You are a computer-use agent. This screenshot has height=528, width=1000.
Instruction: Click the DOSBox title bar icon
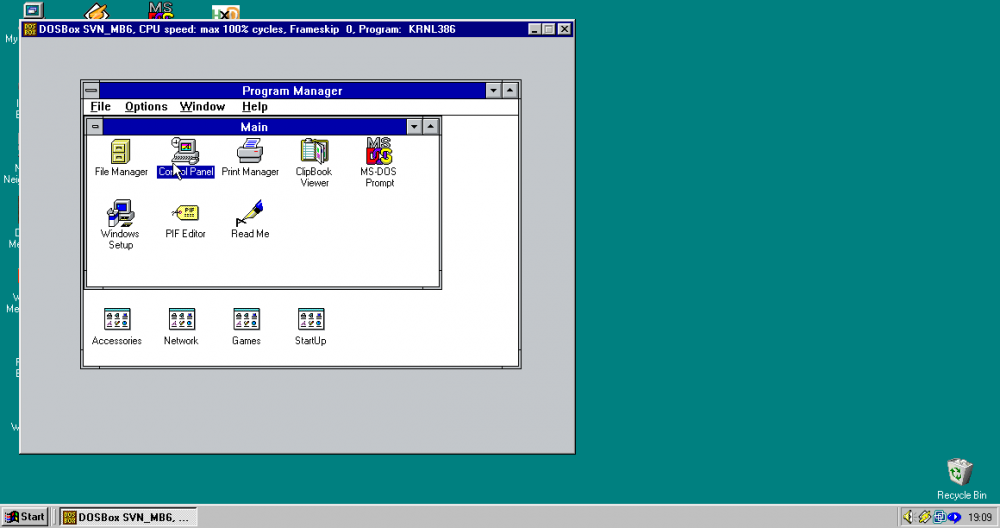pyautogui.click(x=29, y=29)
